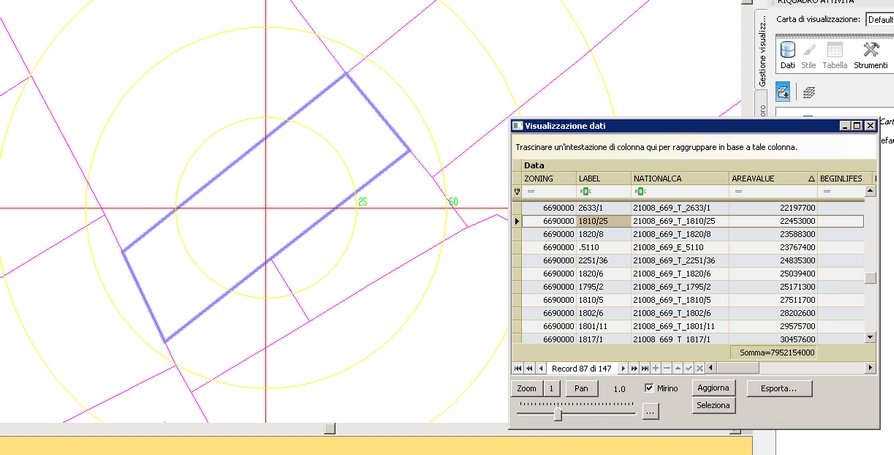Viewport: 894px width, 455px height.
Task: Toggle the Mirino checkbox
Action: coord(650,388)
